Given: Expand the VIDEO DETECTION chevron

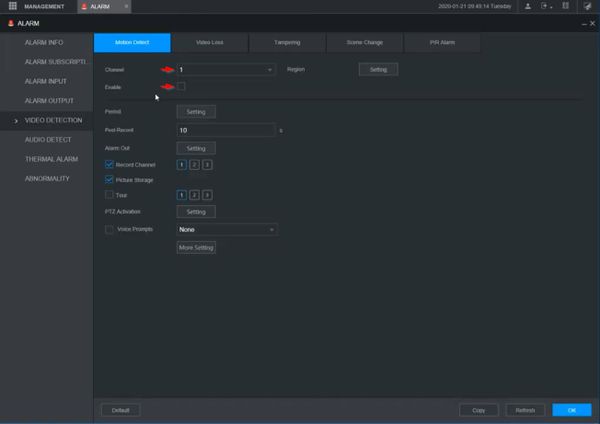Looking at the screenshot, I should click(16, 121).
